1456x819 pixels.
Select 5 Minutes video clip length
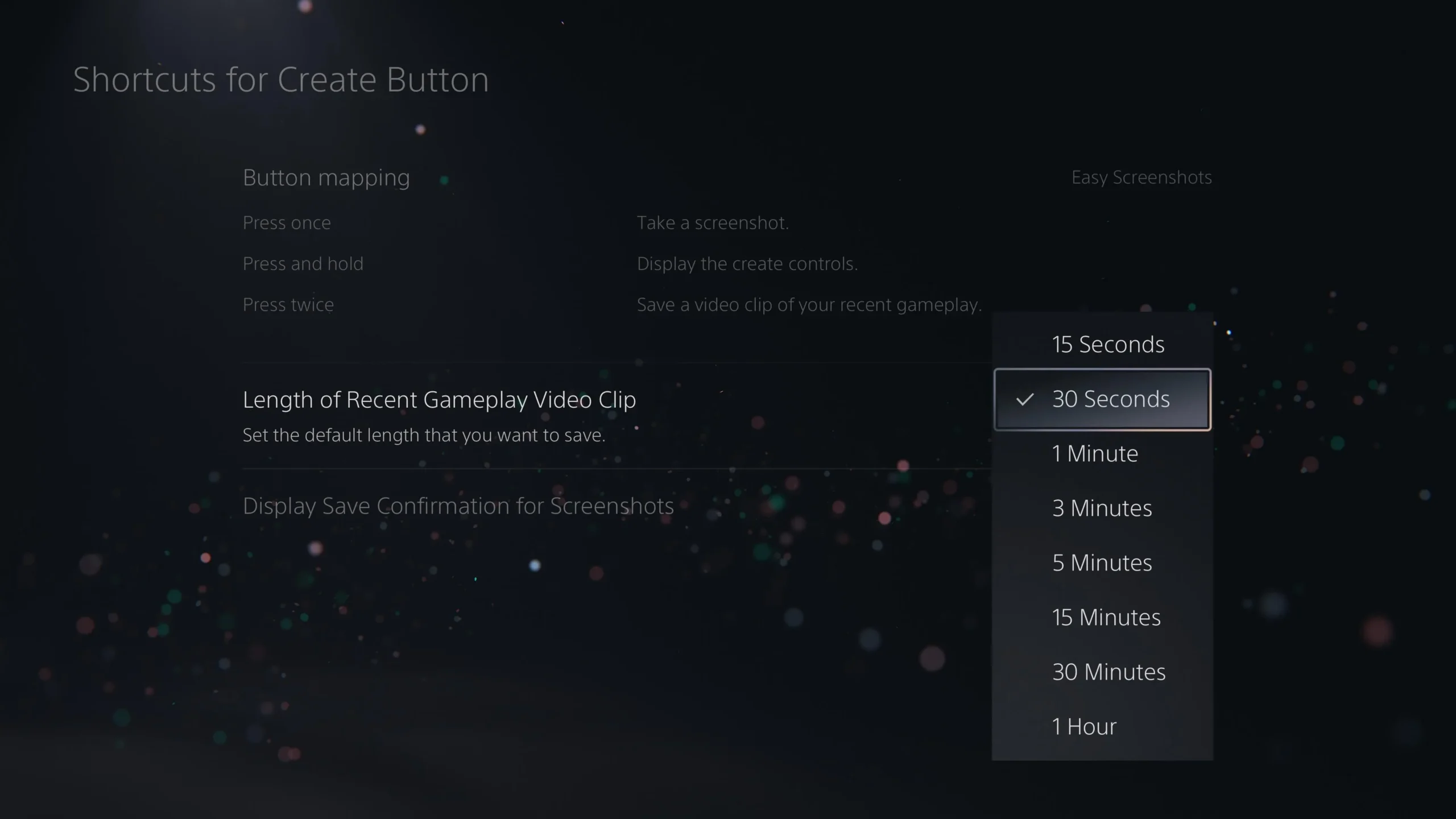1101,562
